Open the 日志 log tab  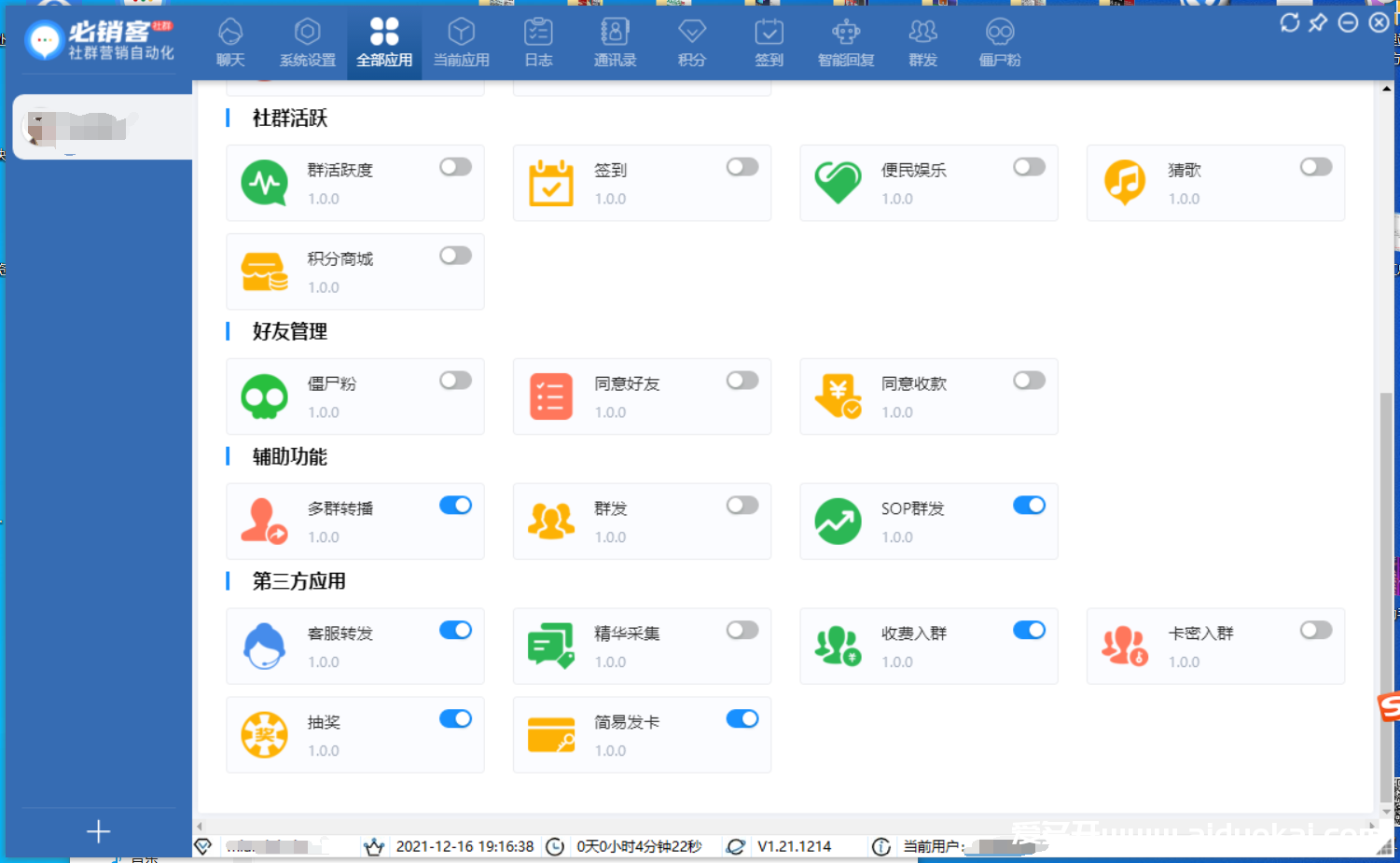(538, 44)
